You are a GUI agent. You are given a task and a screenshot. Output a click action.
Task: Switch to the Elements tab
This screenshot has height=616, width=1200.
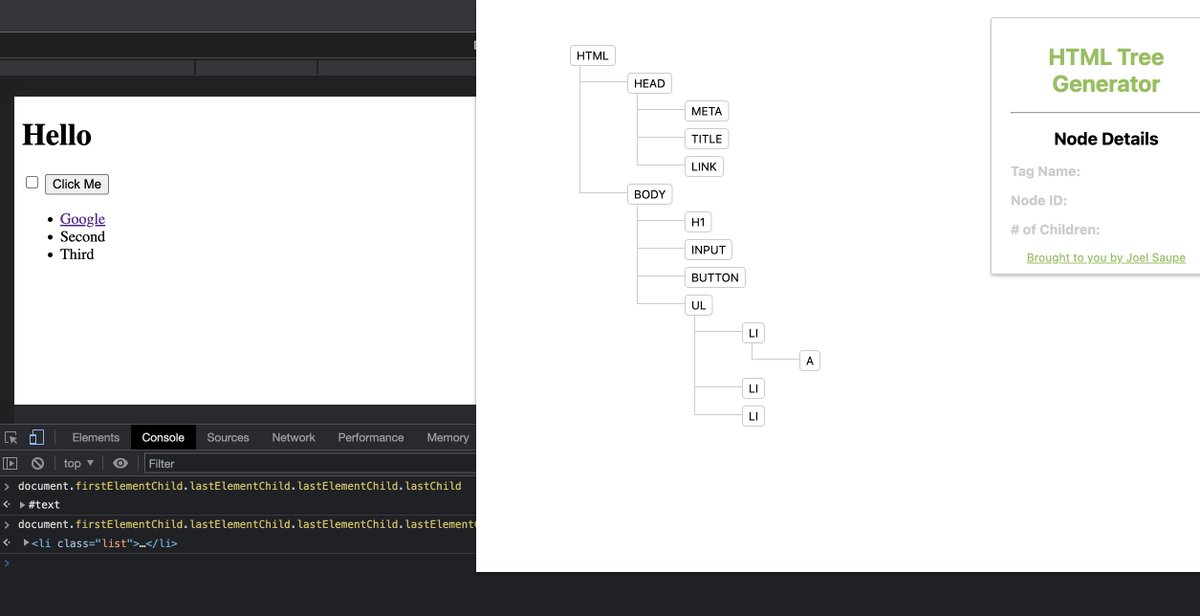coord(95,437)
